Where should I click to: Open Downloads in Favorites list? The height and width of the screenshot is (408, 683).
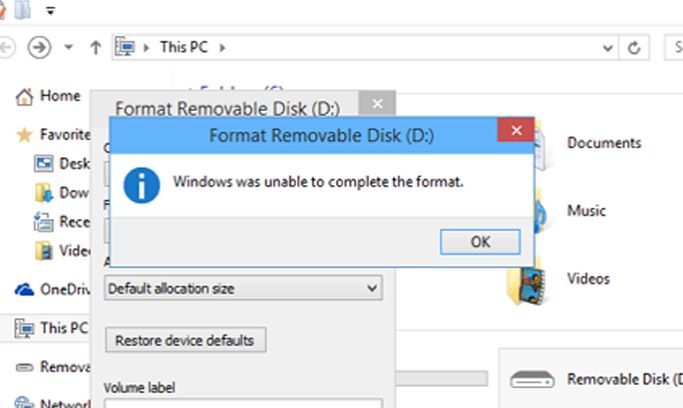(x=74, y=192)
